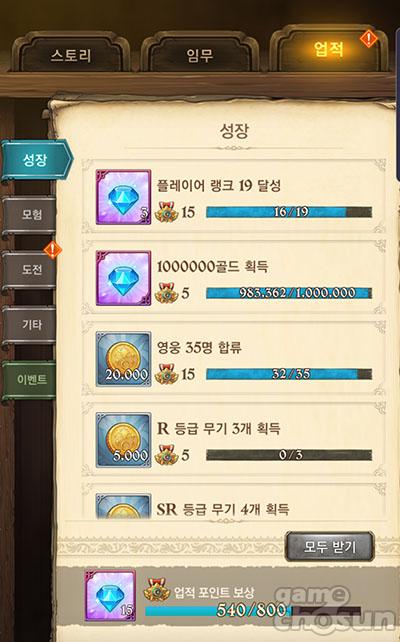Switch to the 기타 category
The width and height of the screenshot is (400, 642).
click(29, 325)
